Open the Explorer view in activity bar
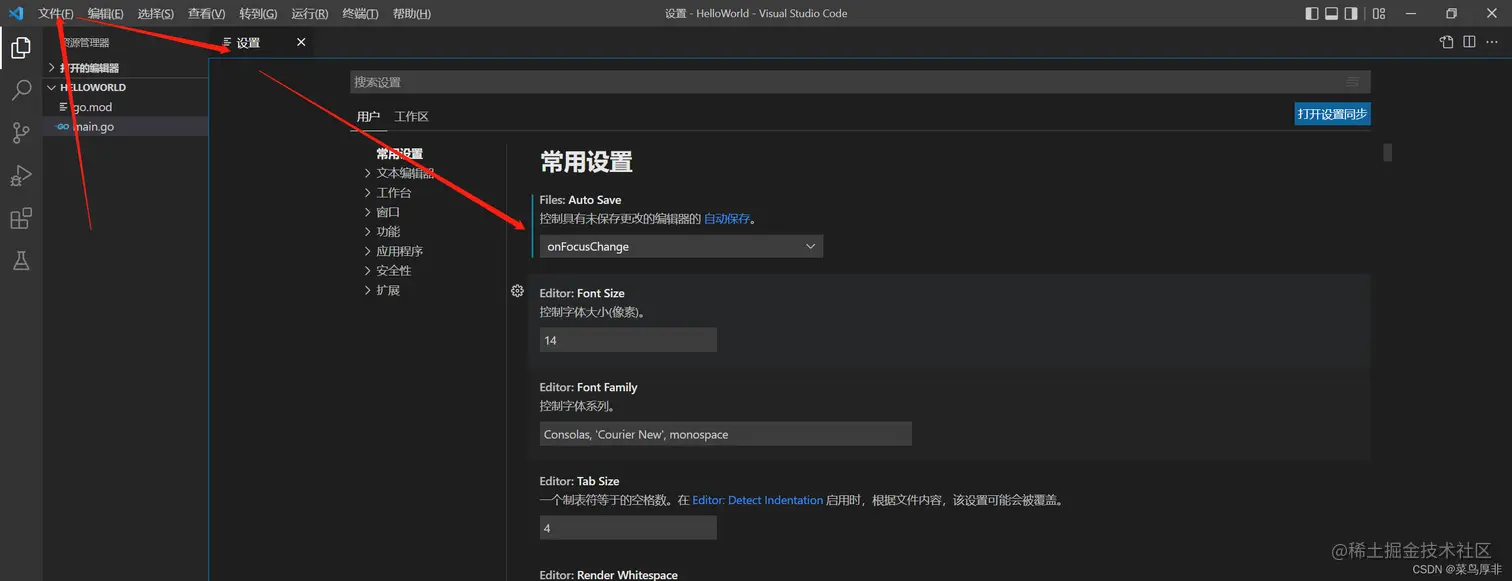The height and width of the screenshot is (581, 1512). (x=21, y=47)
